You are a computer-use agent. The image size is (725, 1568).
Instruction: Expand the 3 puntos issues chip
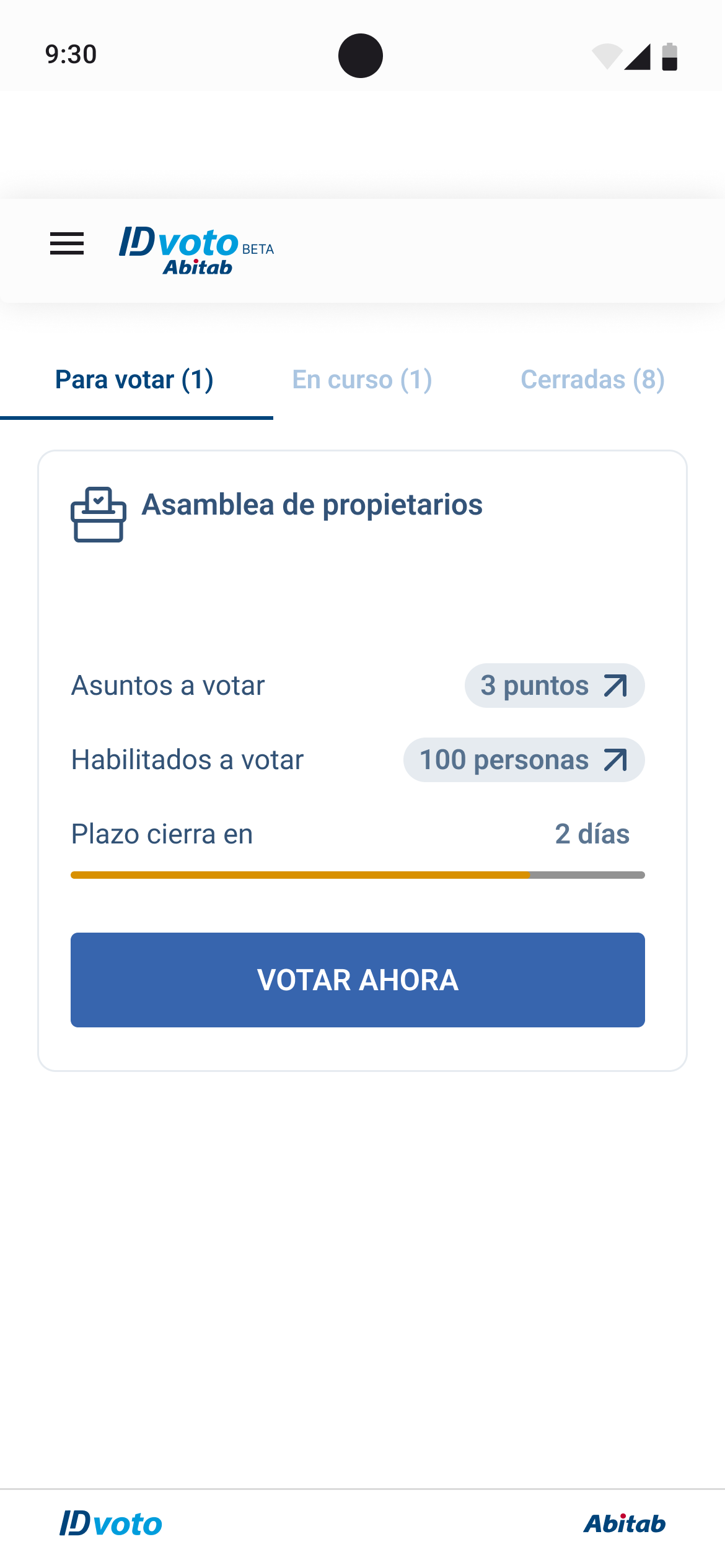(x=535, y=686)
